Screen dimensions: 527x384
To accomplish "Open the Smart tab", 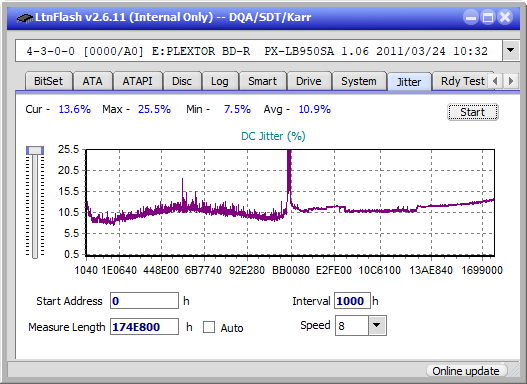I will 262,81.
